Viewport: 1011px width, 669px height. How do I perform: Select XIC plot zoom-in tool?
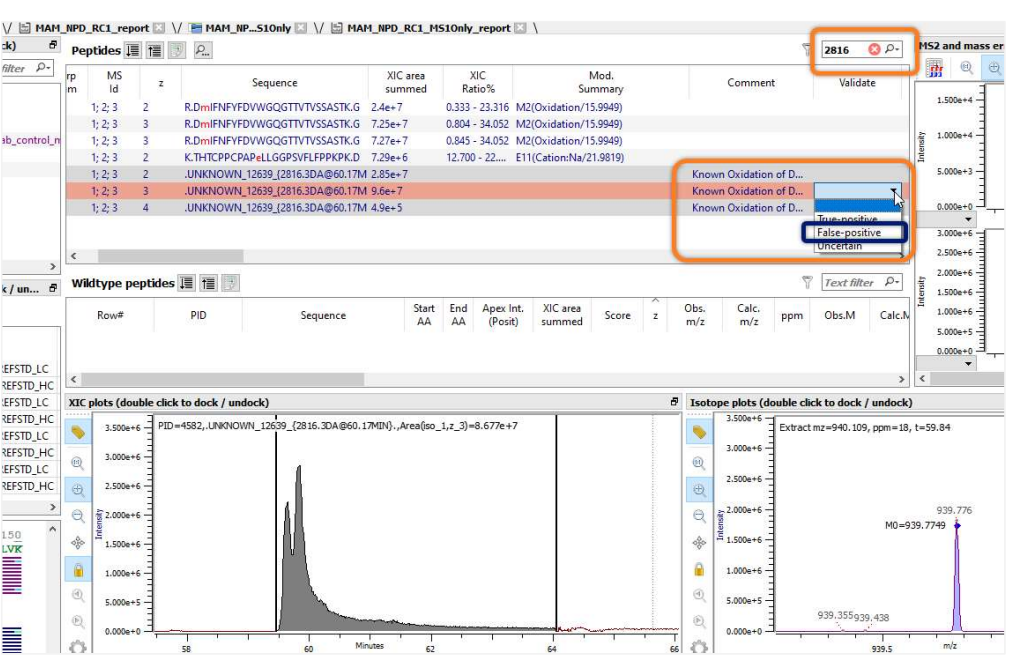[78, 490]
